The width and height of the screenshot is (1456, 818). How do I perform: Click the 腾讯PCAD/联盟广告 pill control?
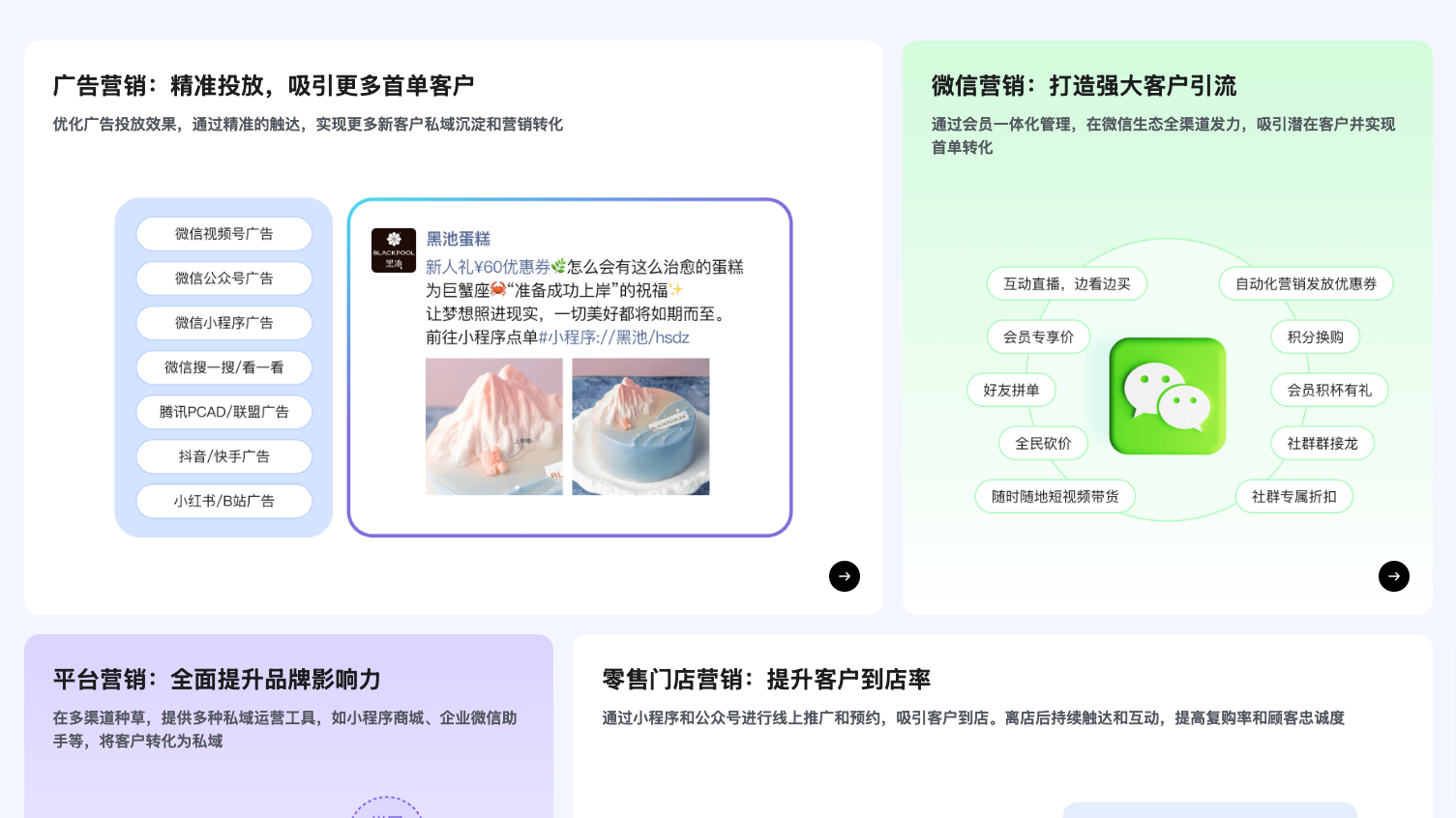coord(223,412)
